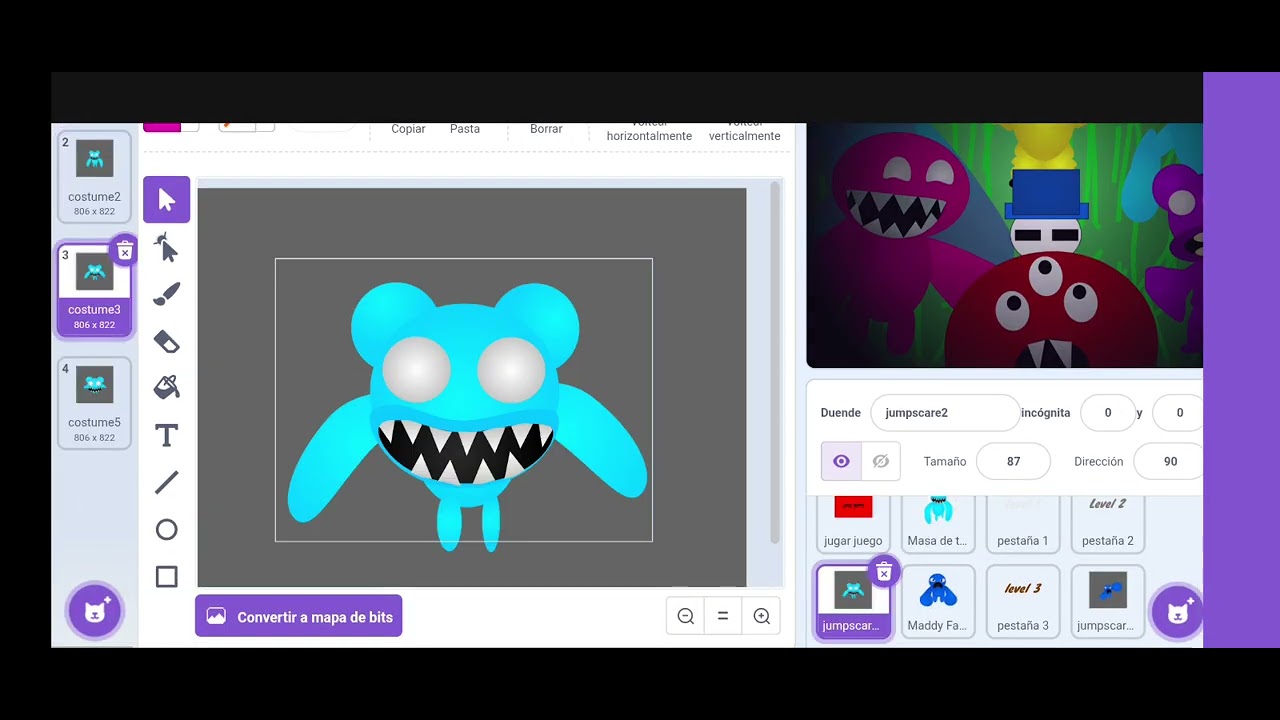Select the costume3 thumbnail

pos(94,290)
